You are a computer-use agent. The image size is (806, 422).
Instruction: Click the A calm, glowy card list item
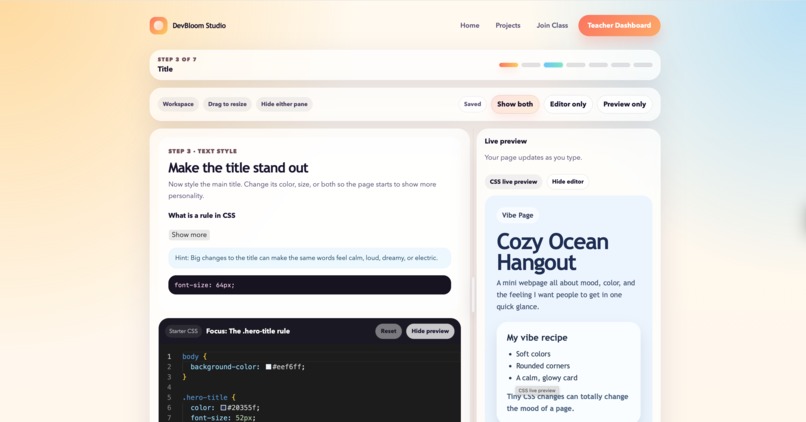pos(546,378)
